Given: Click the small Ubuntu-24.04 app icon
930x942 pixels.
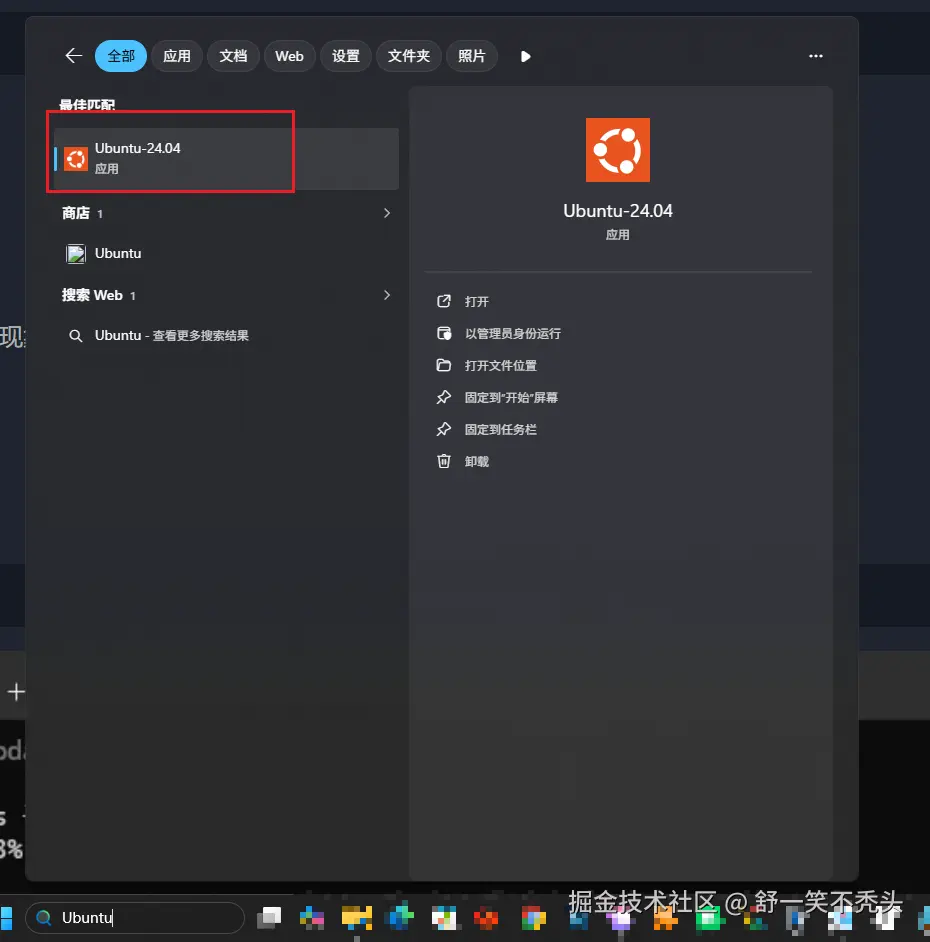Looking at the screenshot, I should coord(76,159).
